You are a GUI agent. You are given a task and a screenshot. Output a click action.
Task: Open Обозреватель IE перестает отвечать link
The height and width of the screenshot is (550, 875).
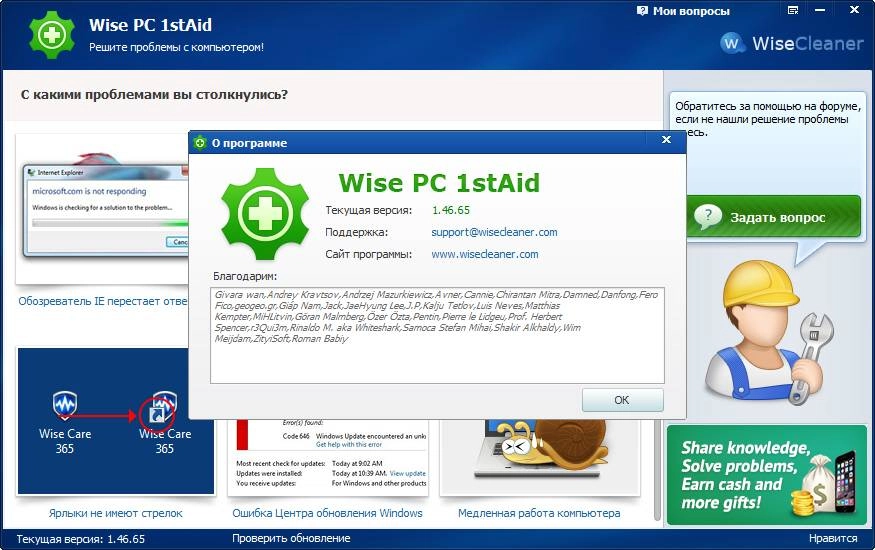103,301
